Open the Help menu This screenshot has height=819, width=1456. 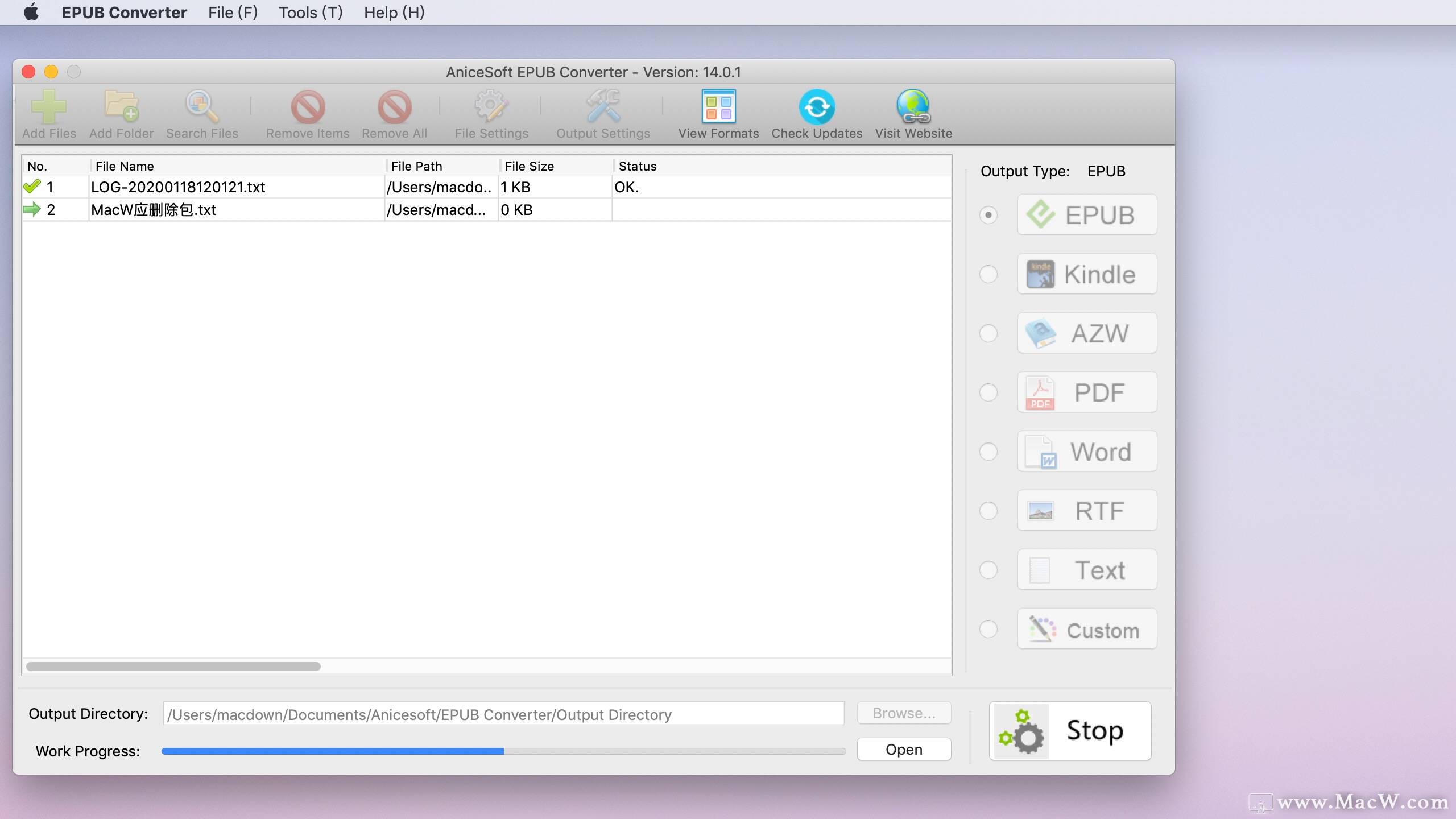(x=394, y=13)
